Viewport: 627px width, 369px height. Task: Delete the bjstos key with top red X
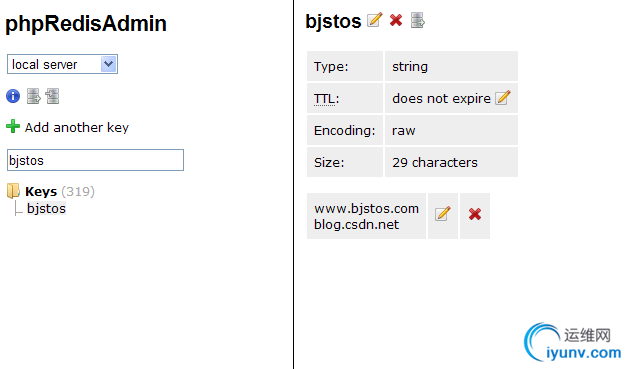click(396, 20)
